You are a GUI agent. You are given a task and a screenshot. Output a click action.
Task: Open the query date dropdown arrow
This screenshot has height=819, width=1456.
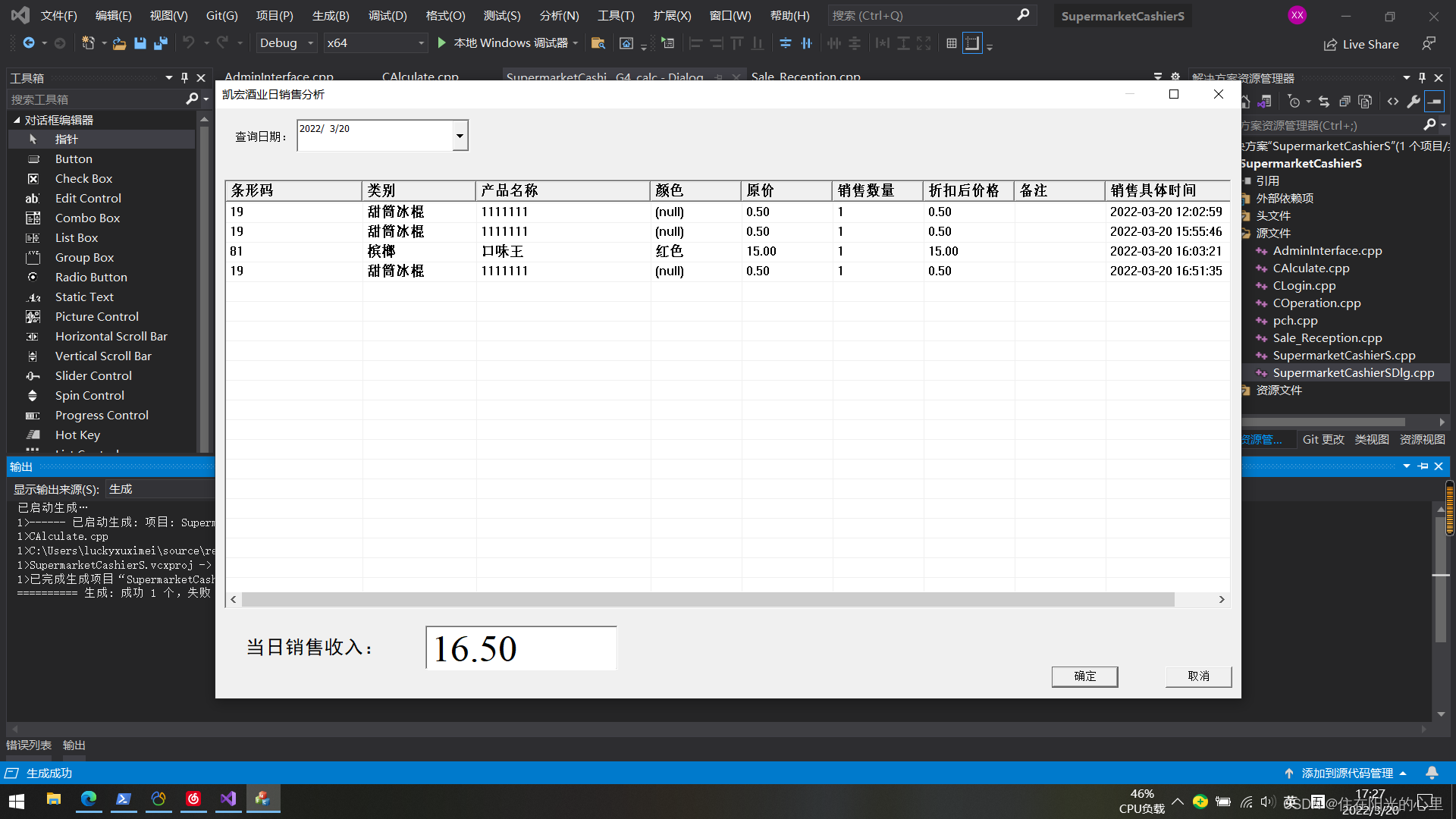click(x=460, y=136)
